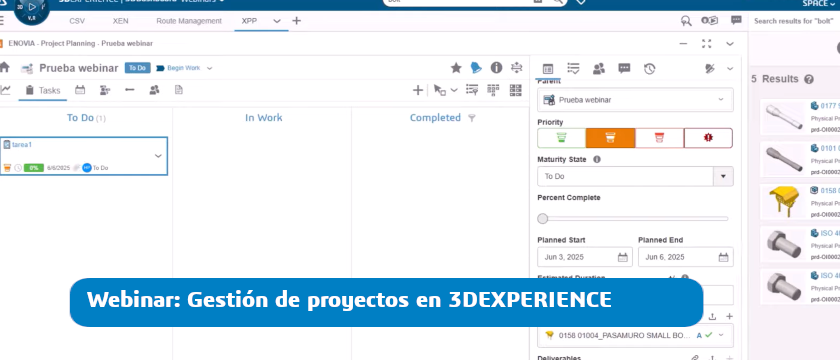Select the medium priority orange option

click(x=610, y=138)
